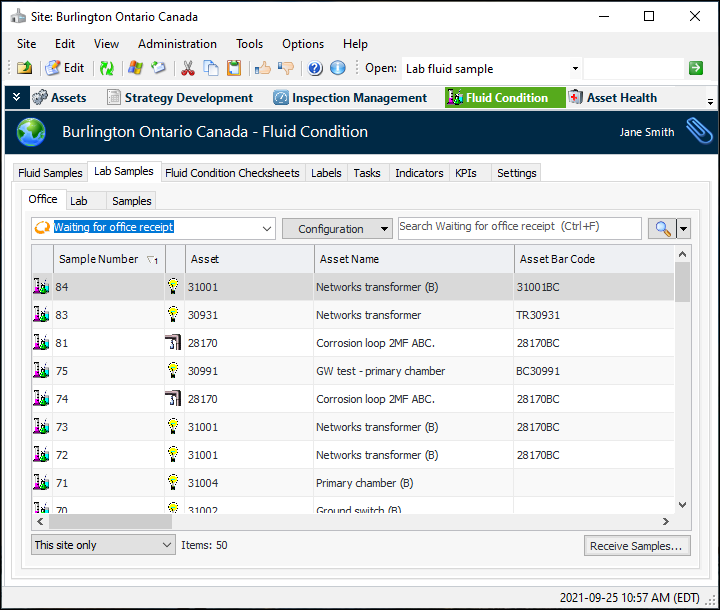Expand the Waiting for office receipt combo box
The width and height of the screenshot is (720, 610).
click(267, 229)
